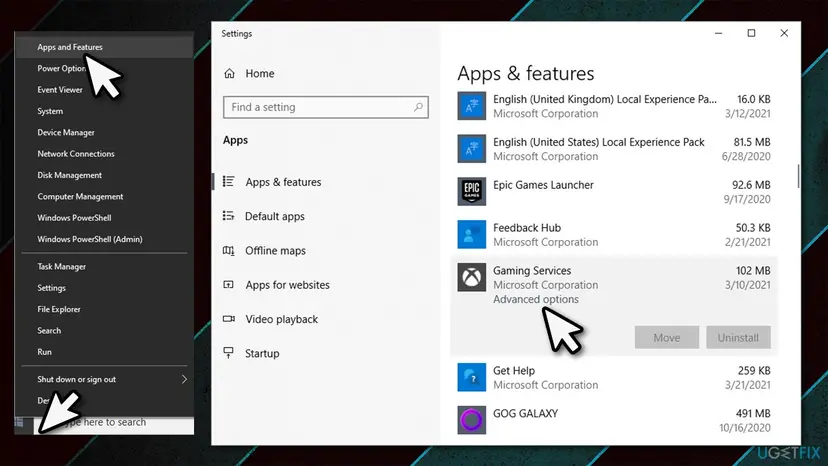Screen dimensions: 828x466
Task: Click the 491 MB size of GOG GALAXY
Action: pyautogui.click(x=753, y=413)
